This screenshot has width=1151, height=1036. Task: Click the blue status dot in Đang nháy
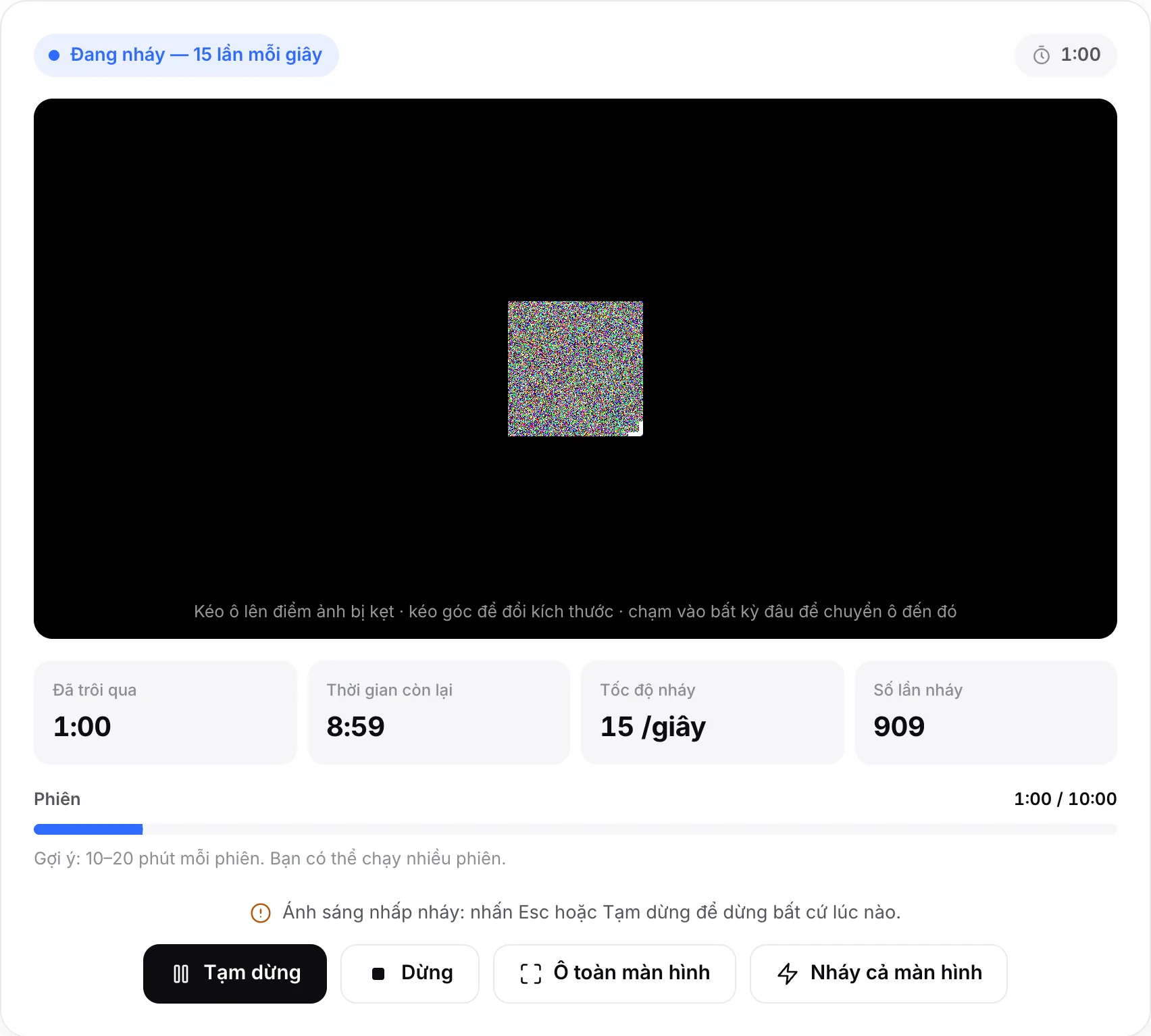point(54,55)
